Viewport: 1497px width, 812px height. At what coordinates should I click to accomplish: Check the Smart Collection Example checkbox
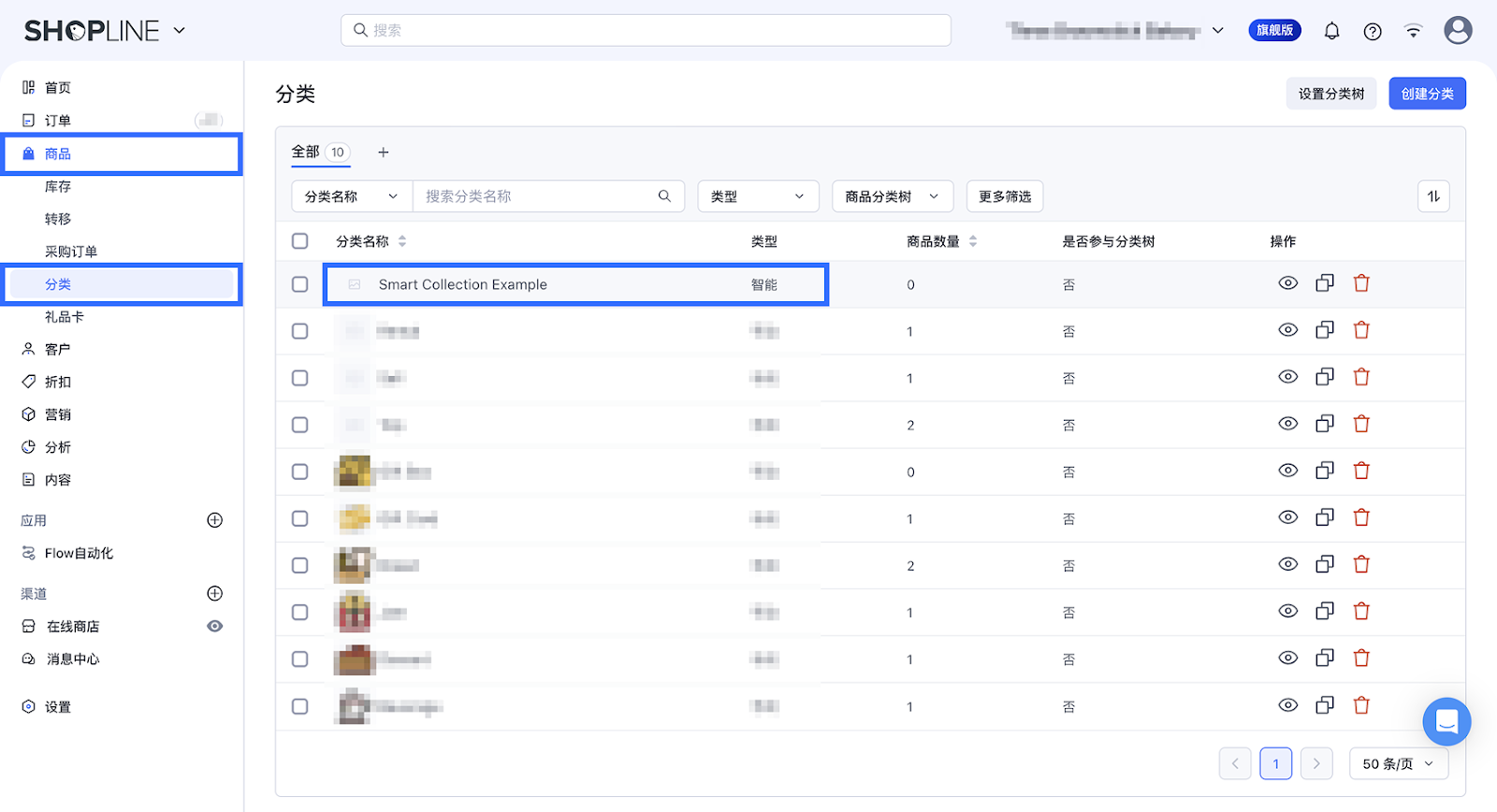(299, 284)
